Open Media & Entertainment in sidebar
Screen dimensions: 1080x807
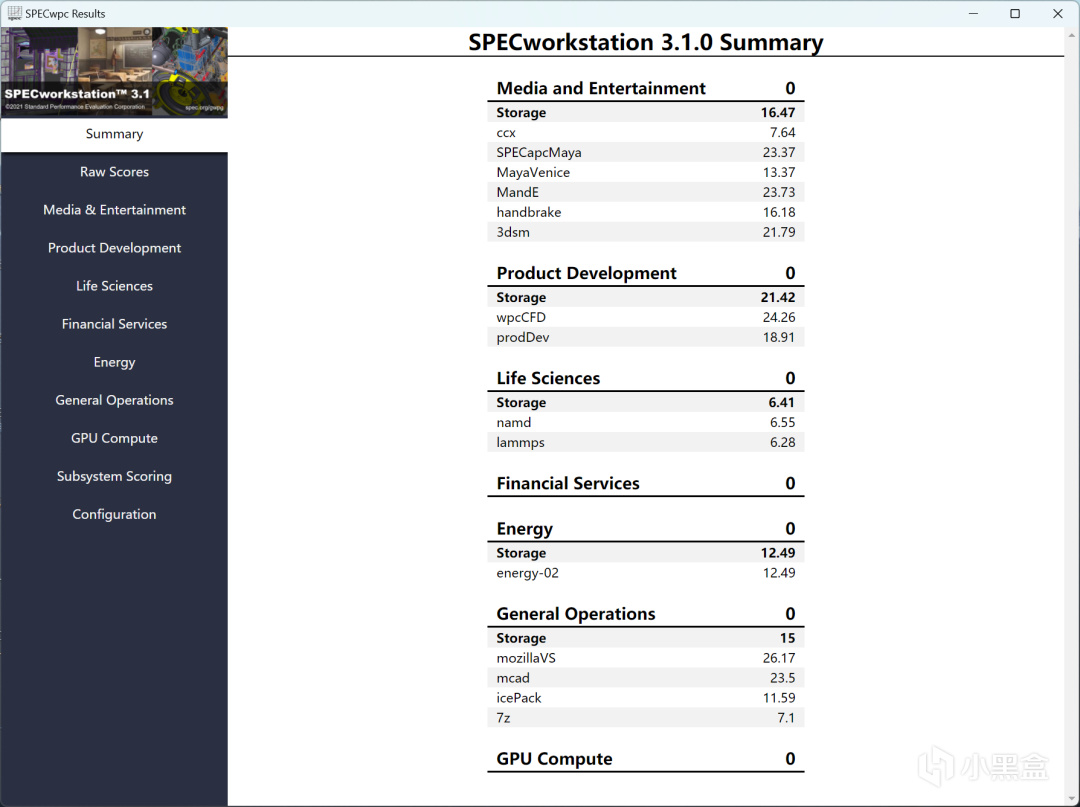click(114, 209)
